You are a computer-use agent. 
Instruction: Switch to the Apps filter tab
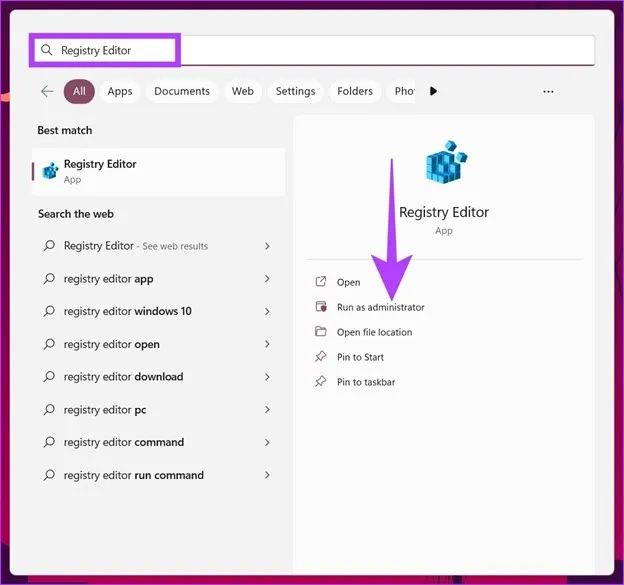pyautogui.click(x=120, y=91)
